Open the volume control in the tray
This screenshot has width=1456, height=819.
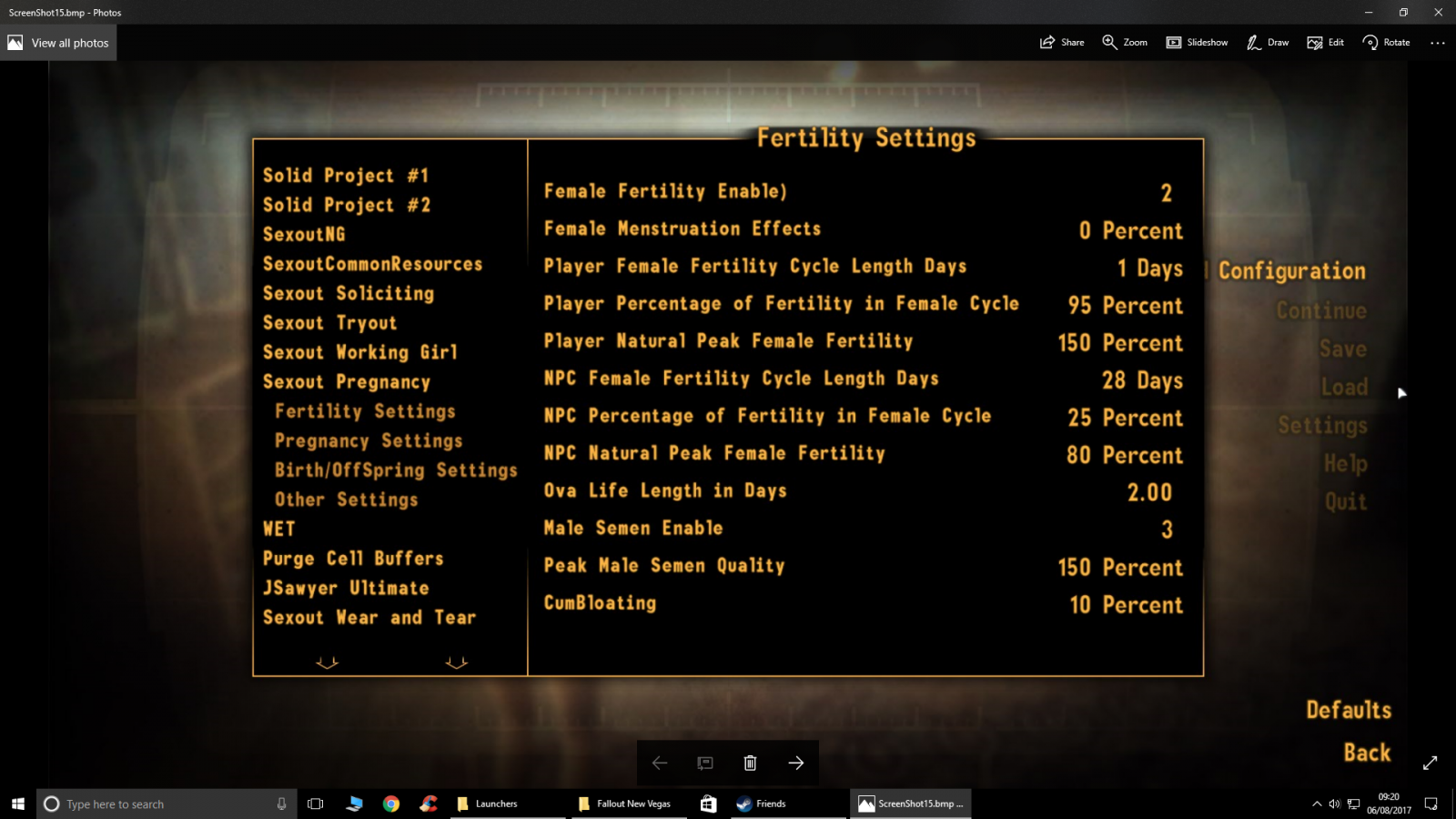tap(1335, 804)
